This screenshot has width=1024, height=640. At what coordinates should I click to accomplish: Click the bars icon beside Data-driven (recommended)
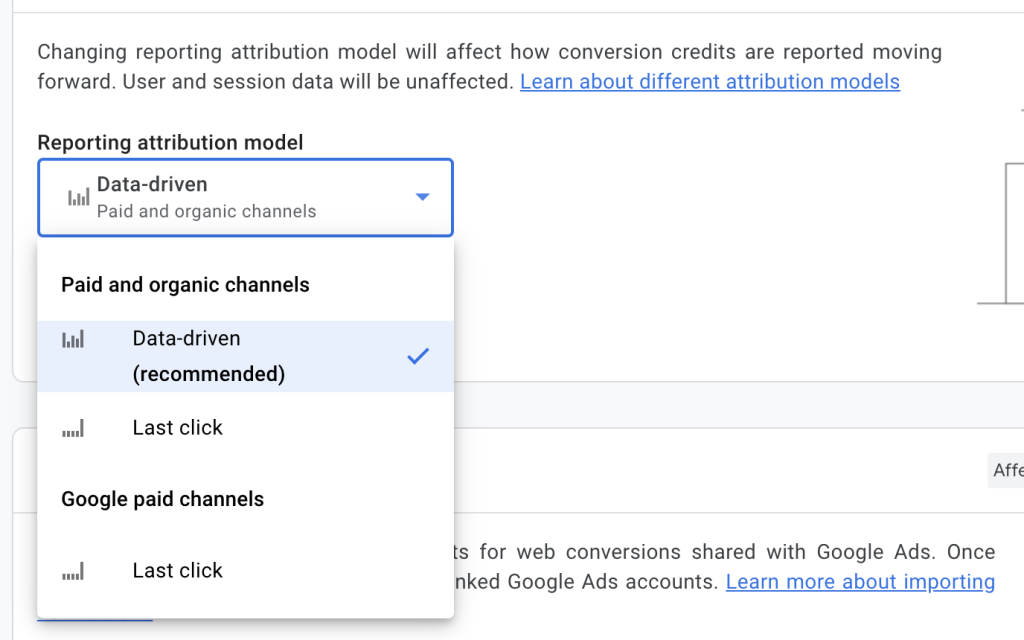(72, 339)
